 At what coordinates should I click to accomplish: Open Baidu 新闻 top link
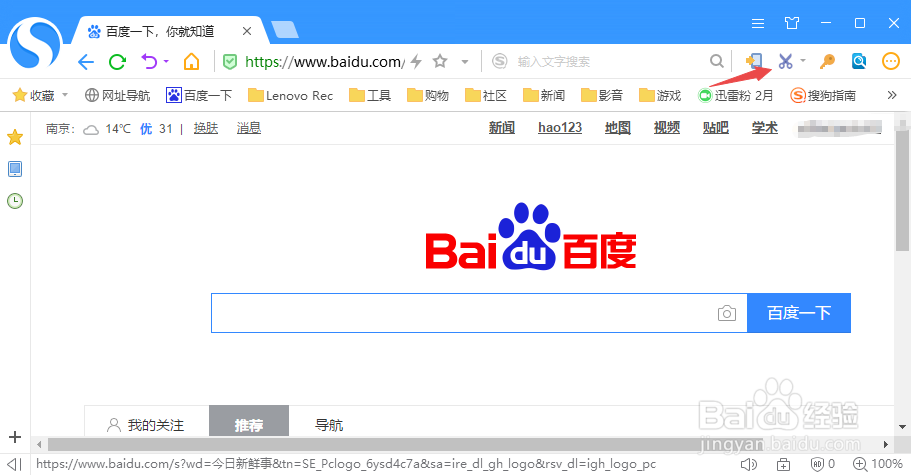point(502,128)
